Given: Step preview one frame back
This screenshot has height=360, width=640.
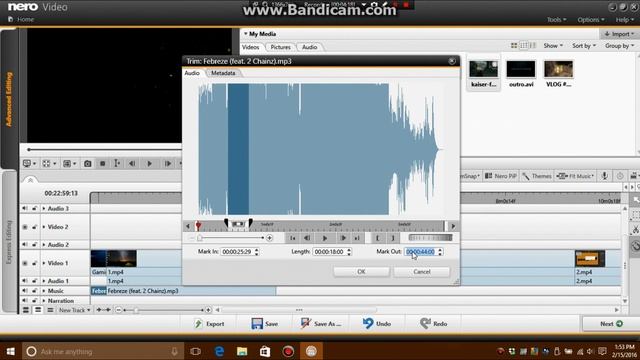Looking at the screenshot, I should click(132, 164).
